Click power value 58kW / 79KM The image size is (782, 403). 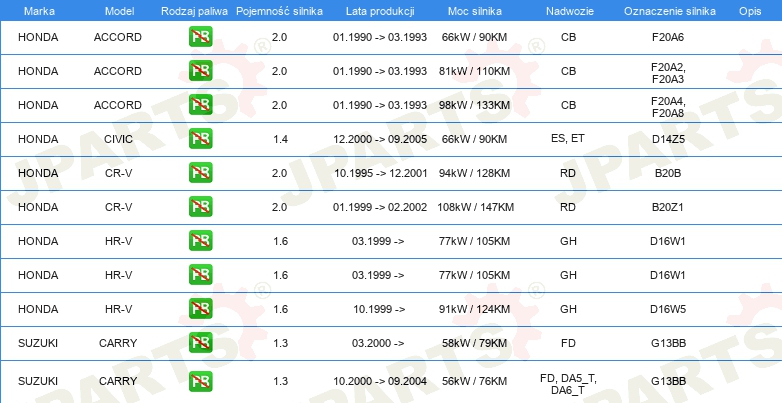pyautogui.click(x=474, y=343)
